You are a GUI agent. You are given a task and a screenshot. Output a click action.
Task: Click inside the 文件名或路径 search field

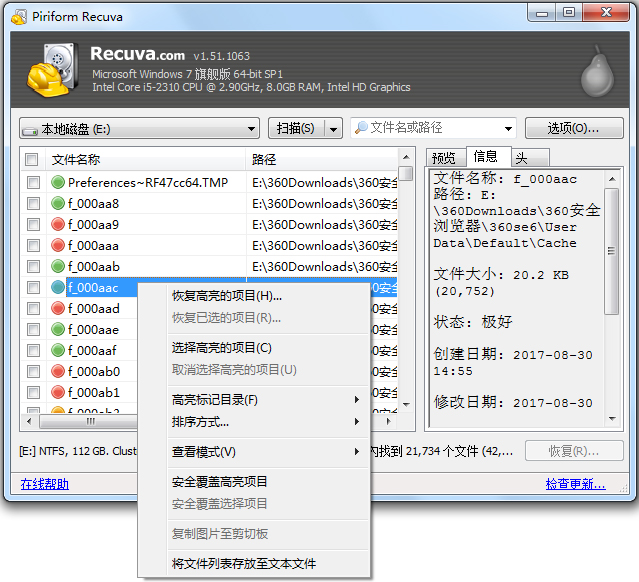(435, 128)
